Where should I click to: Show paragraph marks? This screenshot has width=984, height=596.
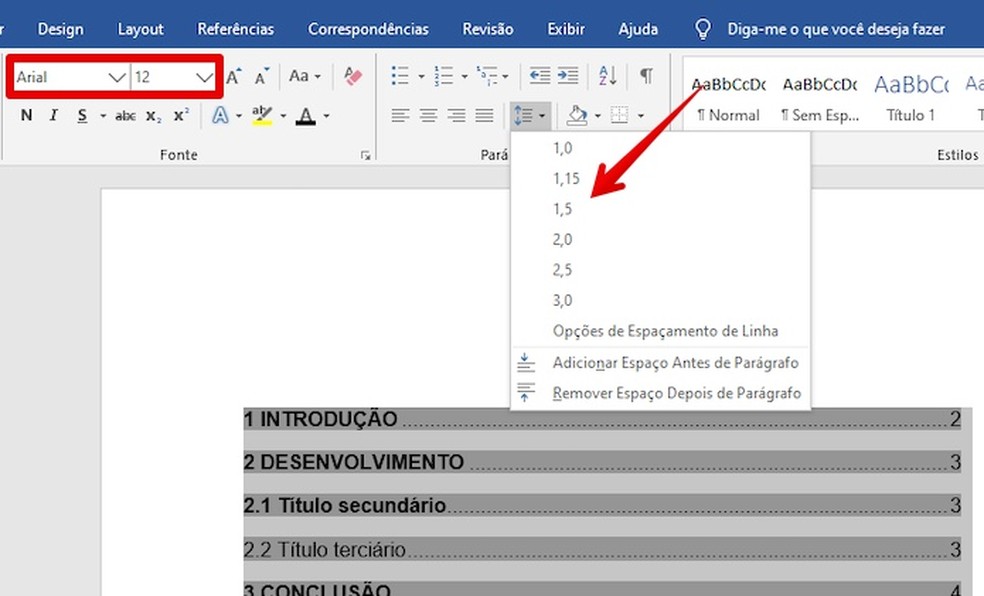click(x=646, y=74)
